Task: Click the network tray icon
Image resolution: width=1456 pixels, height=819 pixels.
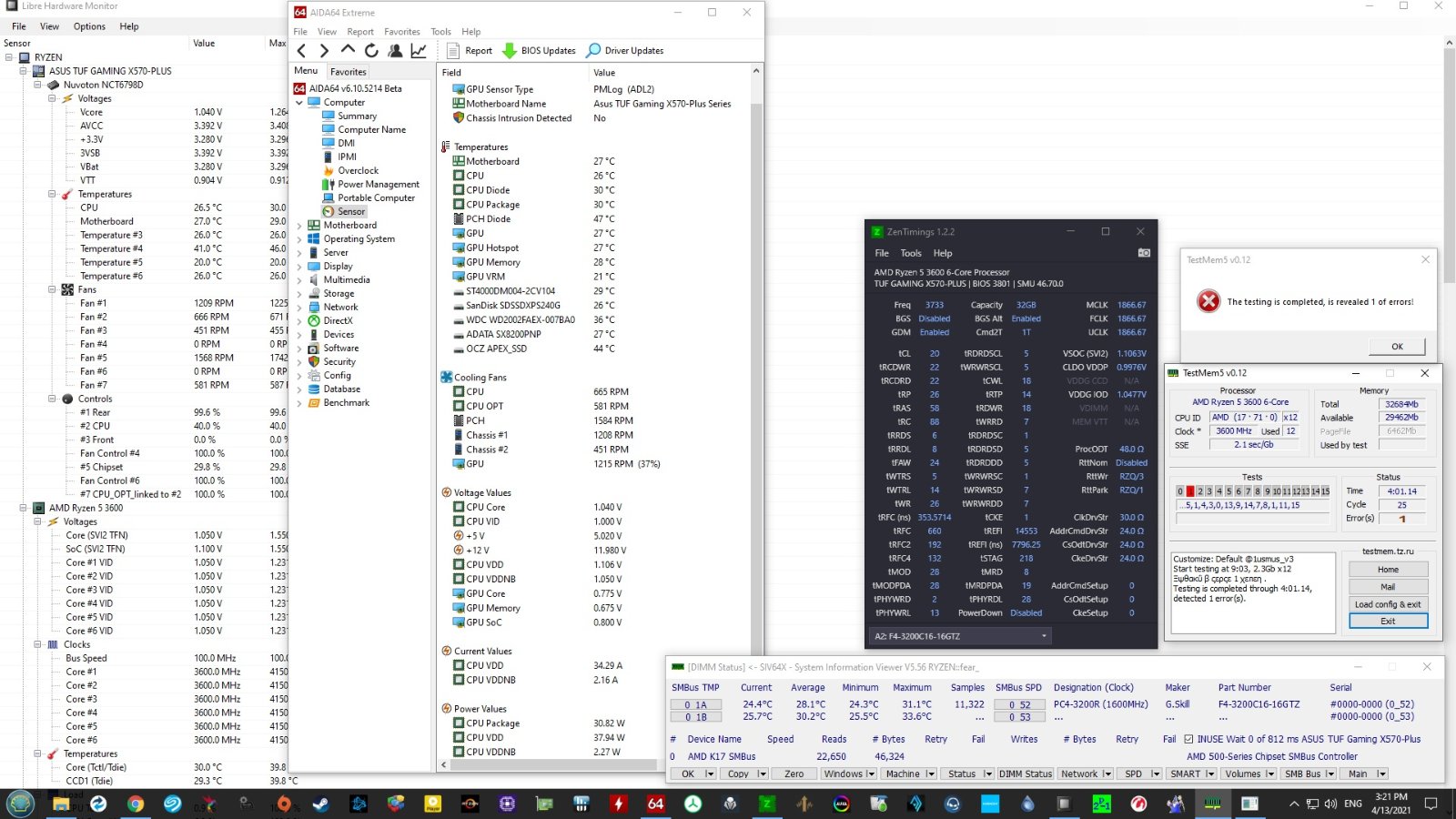Action: (x=1312, y=804)
